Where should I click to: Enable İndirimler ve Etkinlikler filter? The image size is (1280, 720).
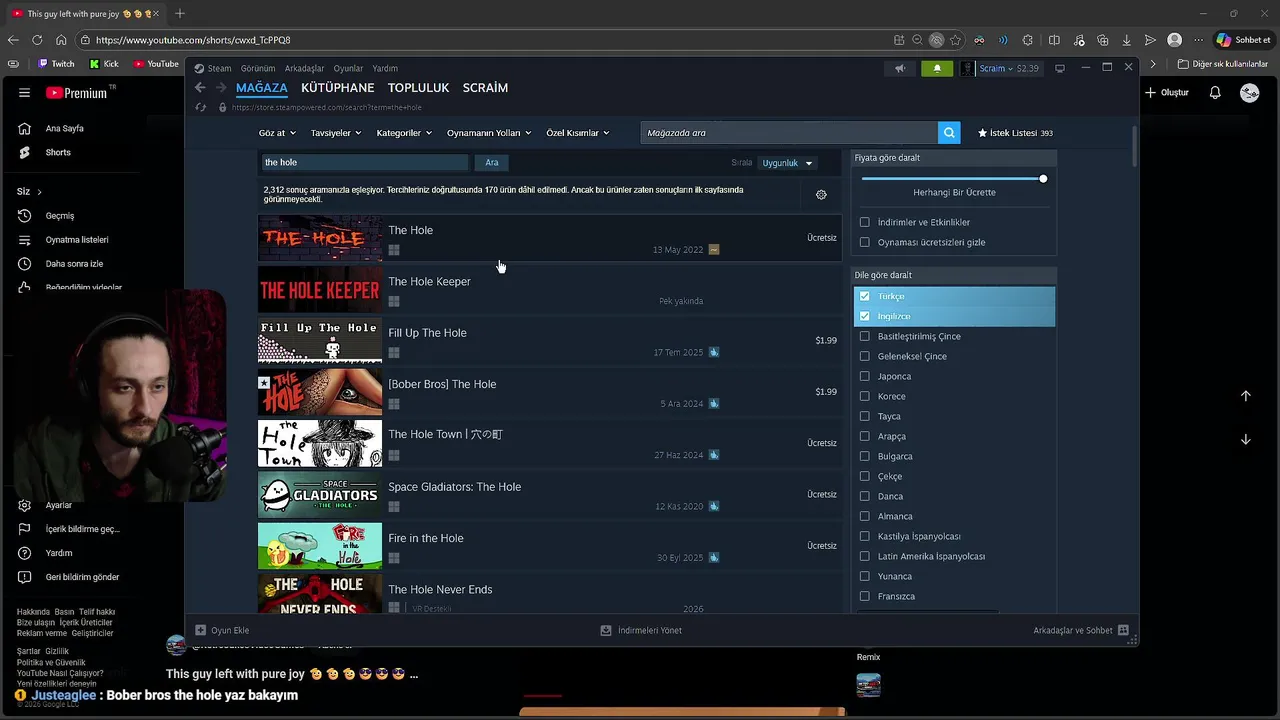[865, 222]
